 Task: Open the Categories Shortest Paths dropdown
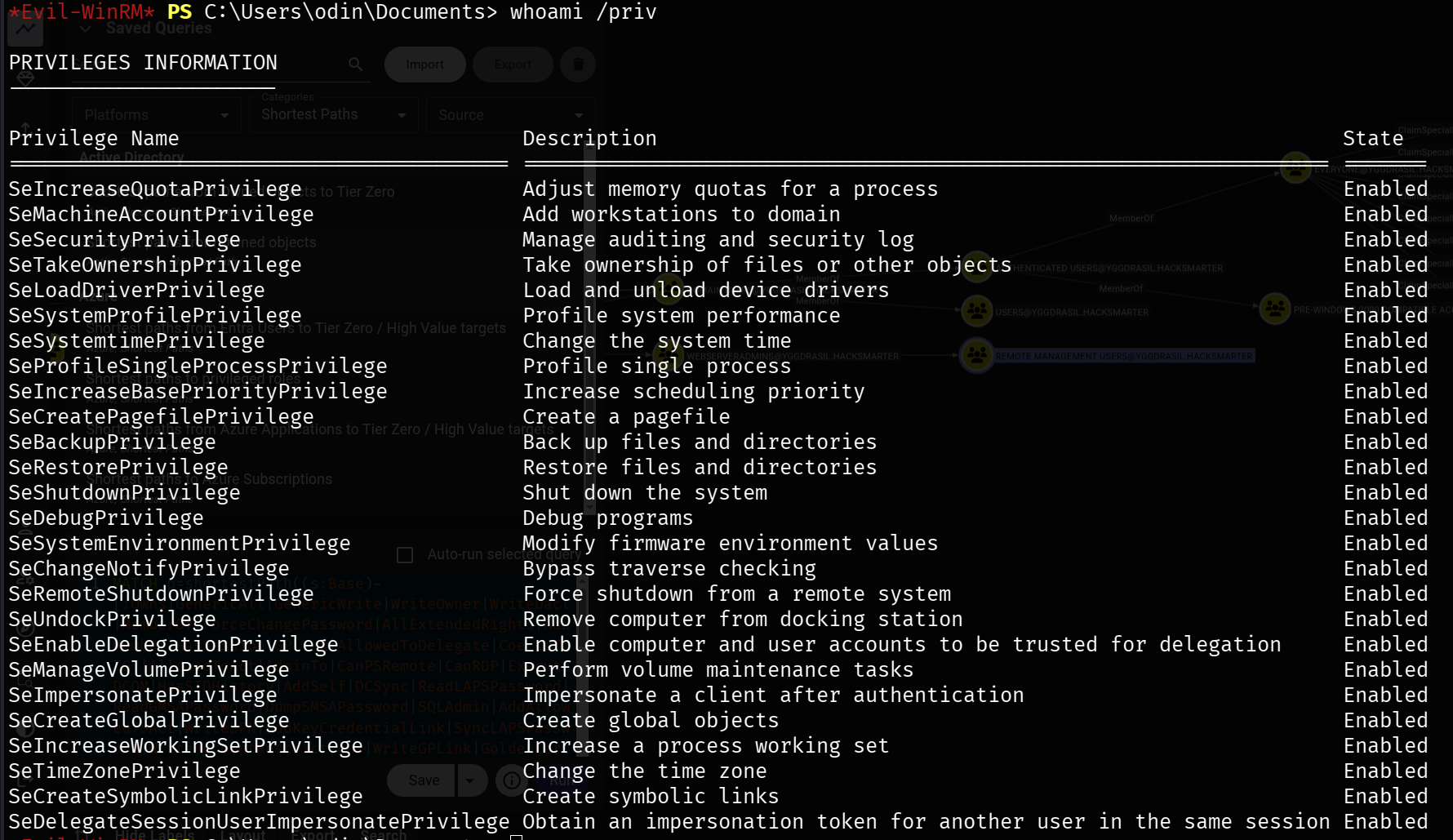point(335,114)
